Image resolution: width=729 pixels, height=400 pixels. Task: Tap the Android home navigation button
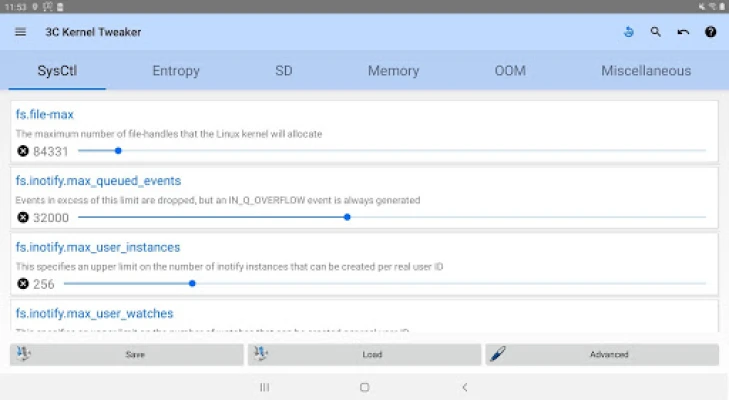tap(364, 387)
